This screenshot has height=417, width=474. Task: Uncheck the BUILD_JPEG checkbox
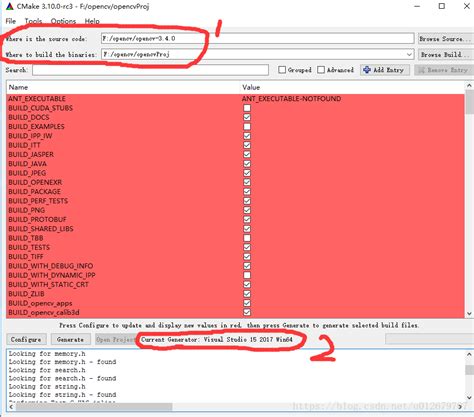247,173
